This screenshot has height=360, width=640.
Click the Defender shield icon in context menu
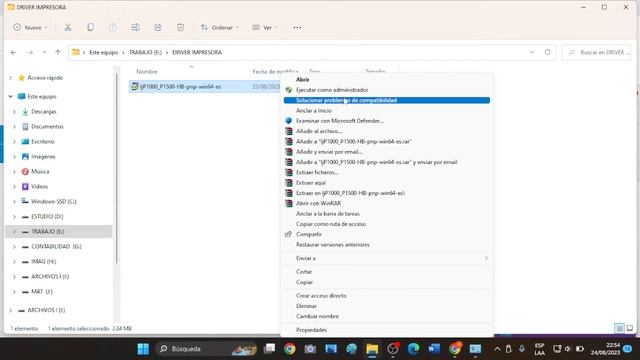coord(289,121)
